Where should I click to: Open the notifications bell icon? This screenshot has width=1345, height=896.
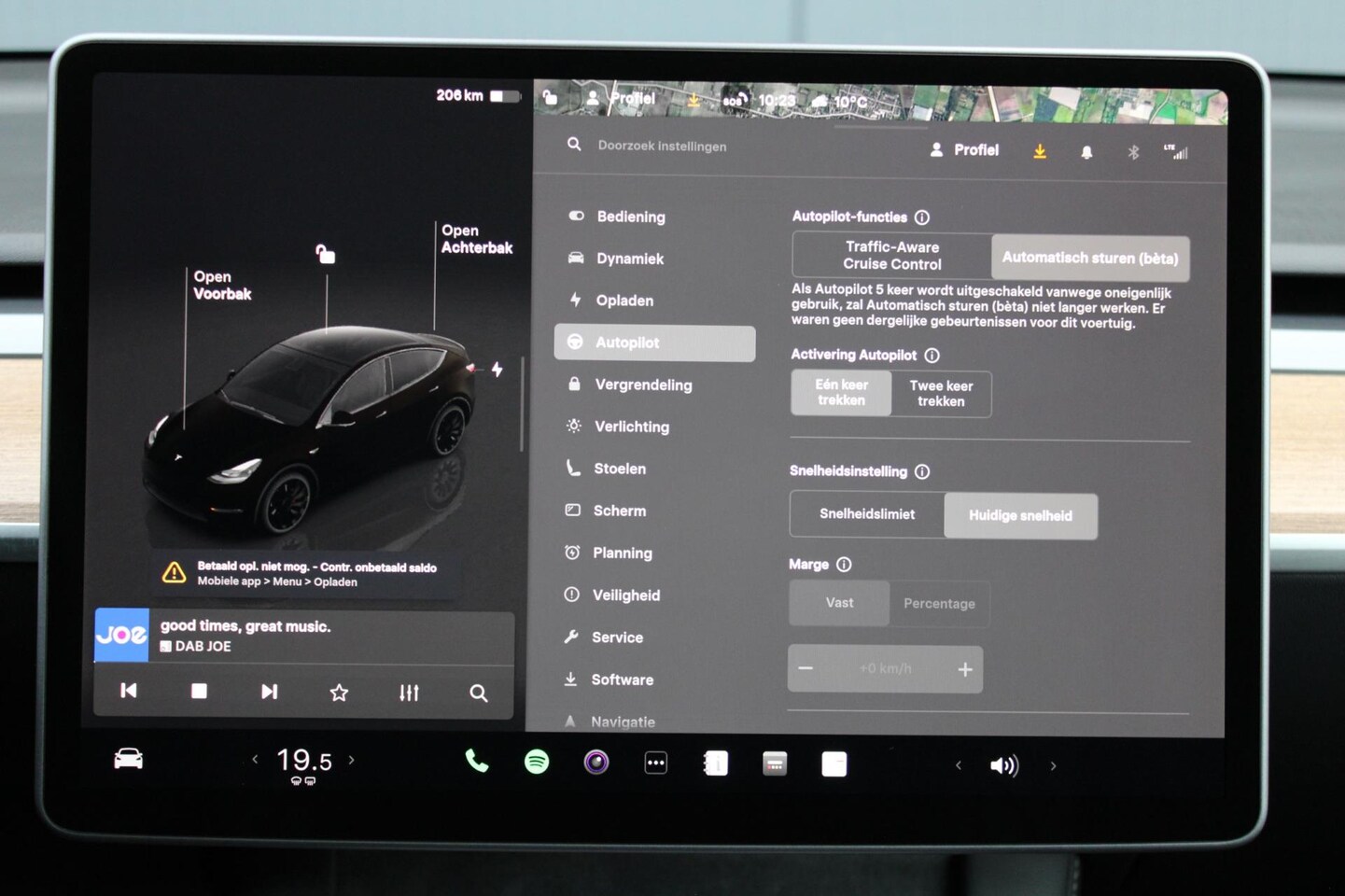[1086, 152]
